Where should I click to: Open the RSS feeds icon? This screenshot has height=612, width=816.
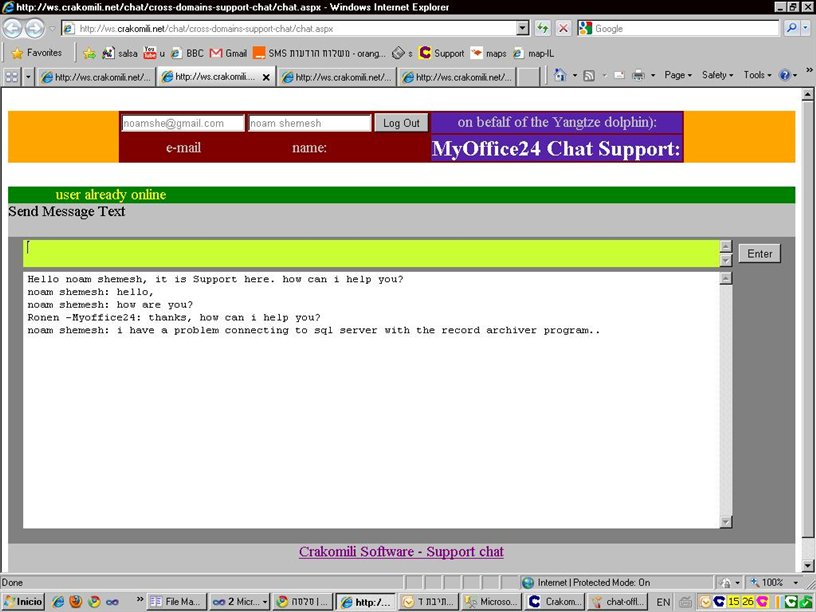click(x=589, y=75)
